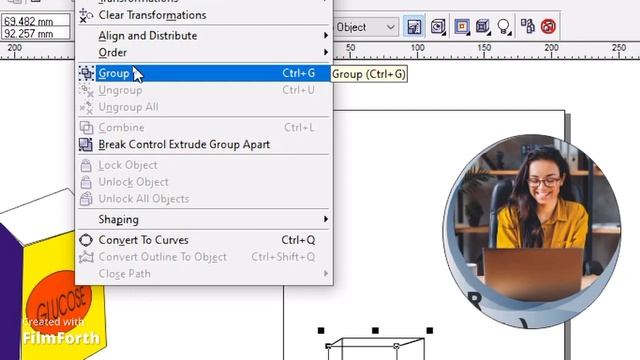Click the greyed Ungroup entry
This screenshot has height=360, width=640.
pos(203,90)
